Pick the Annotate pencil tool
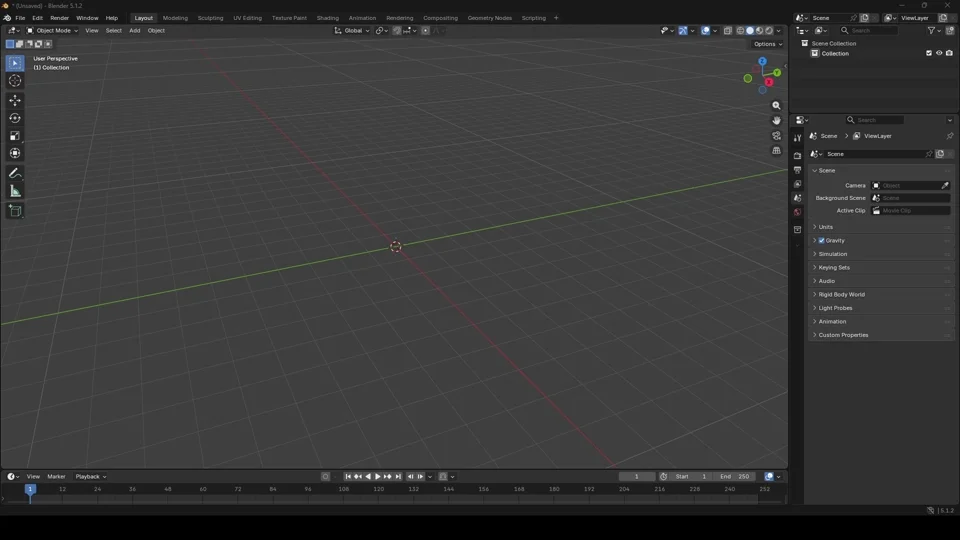The width and height of the screenshot is (960, 540). [15, 174]
